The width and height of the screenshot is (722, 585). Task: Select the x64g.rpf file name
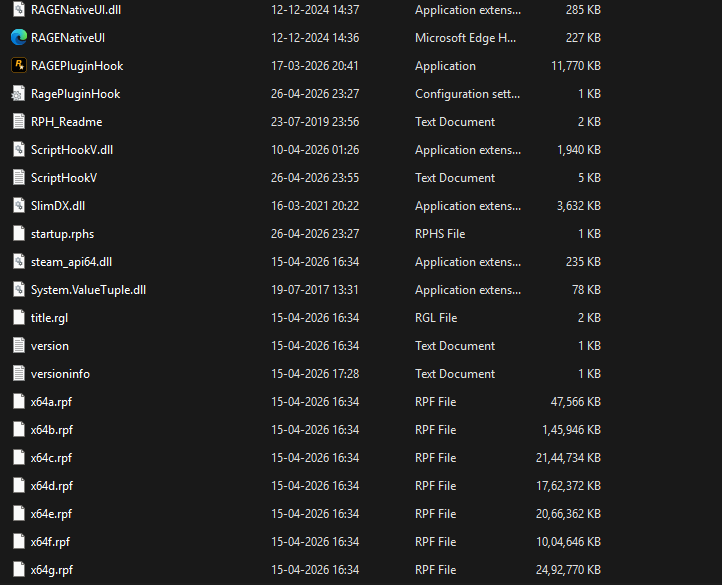pos(52,570)
